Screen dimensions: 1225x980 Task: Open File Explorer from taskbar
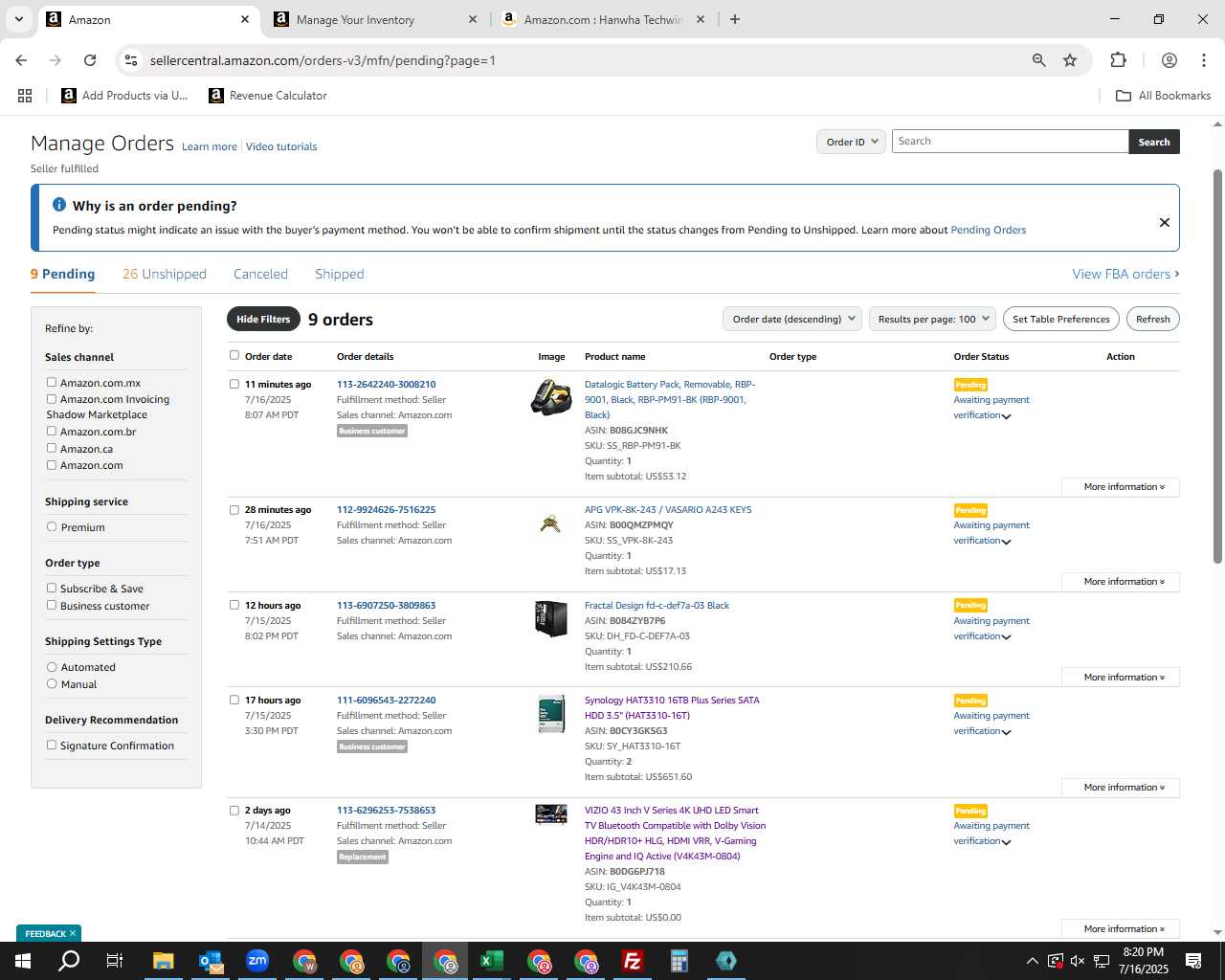(x=163, y=961)
